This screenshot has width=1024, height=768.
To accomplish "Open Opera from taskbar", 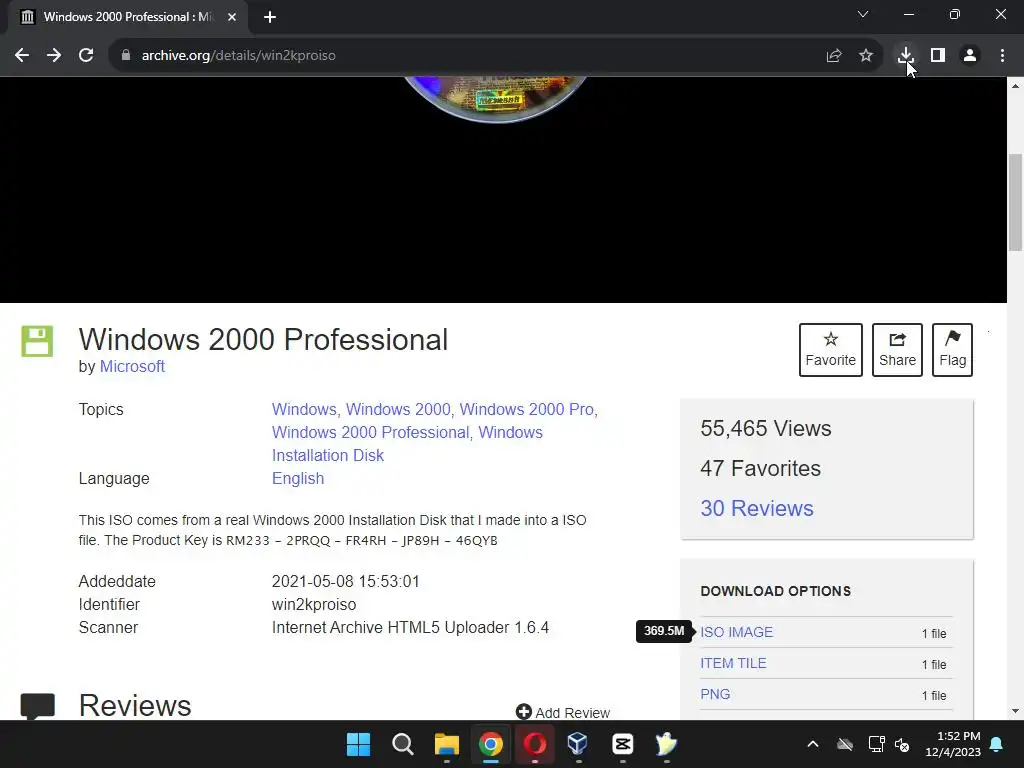I will (535, 744).
